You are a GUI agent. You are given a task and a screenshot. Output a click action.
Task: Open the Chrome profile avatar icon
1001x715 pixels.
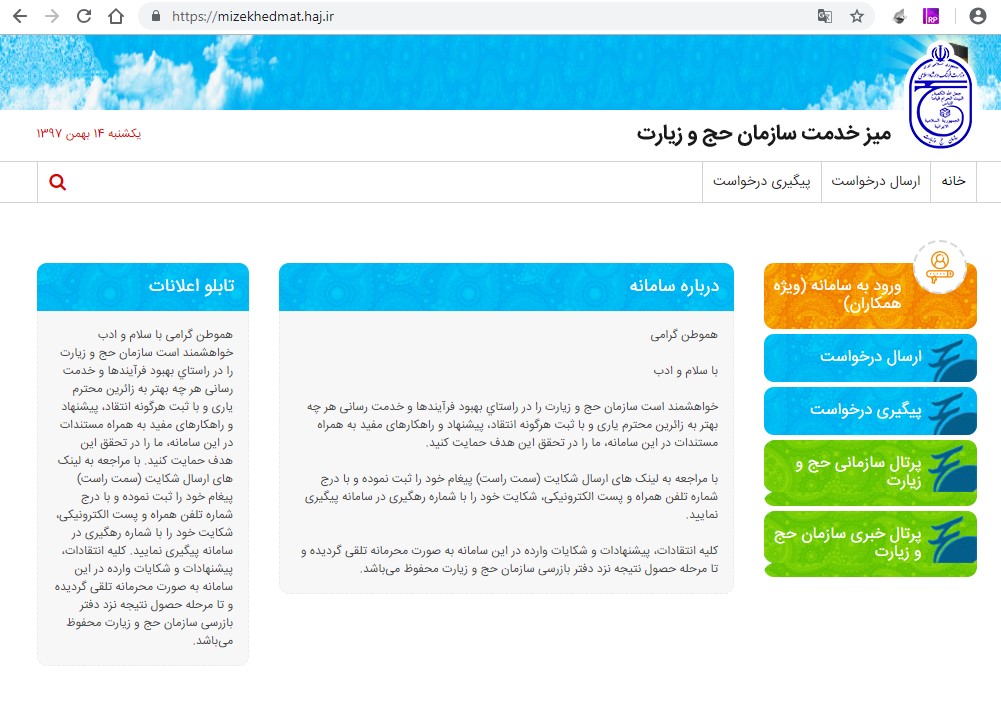click(x=977, y=16)
